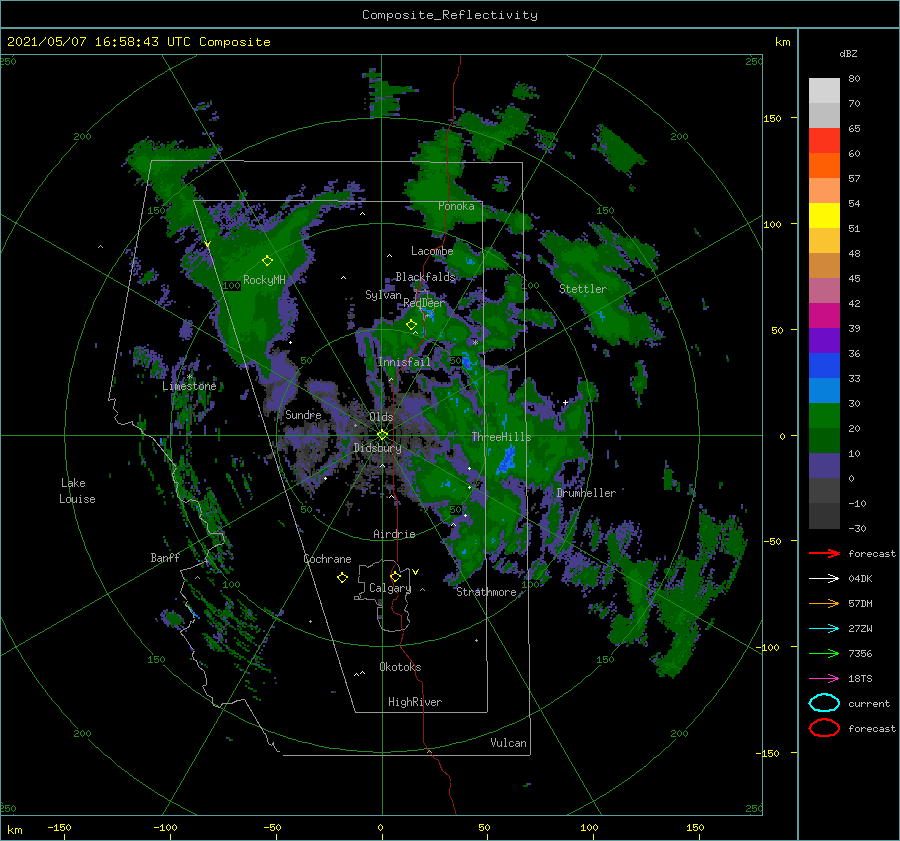Click the 65 value on dBZ scale
This screenshot has width=900, height=841.
[x=854, y=129]
